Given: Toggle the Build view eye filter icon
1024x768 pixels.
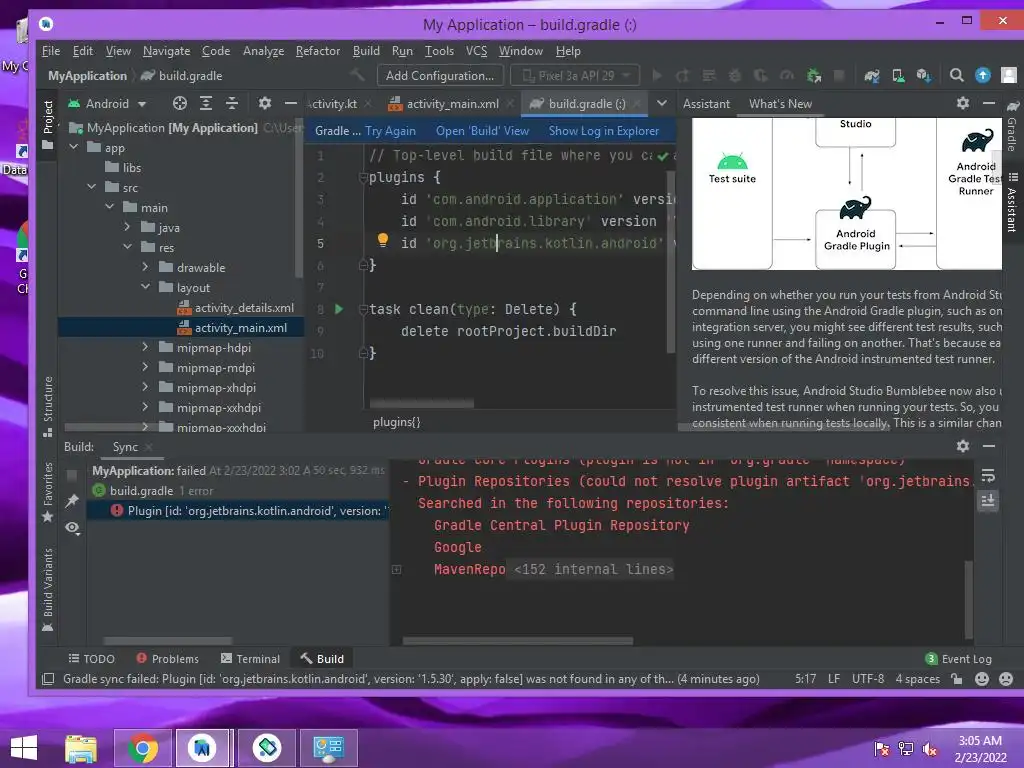Looking at the screenshot, I should (x=72, y=528).
